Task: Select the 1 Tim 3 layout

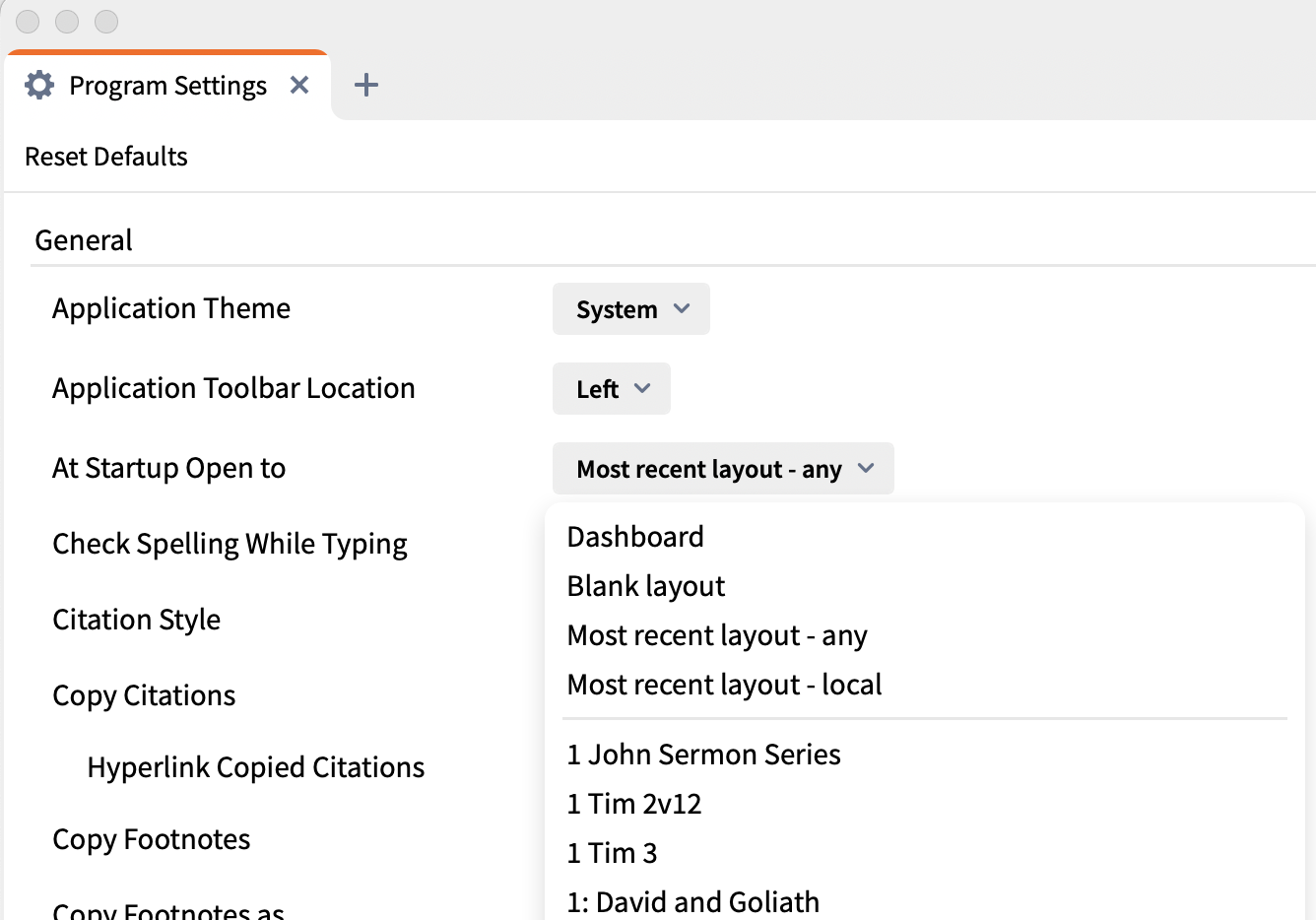Action: 612,853
